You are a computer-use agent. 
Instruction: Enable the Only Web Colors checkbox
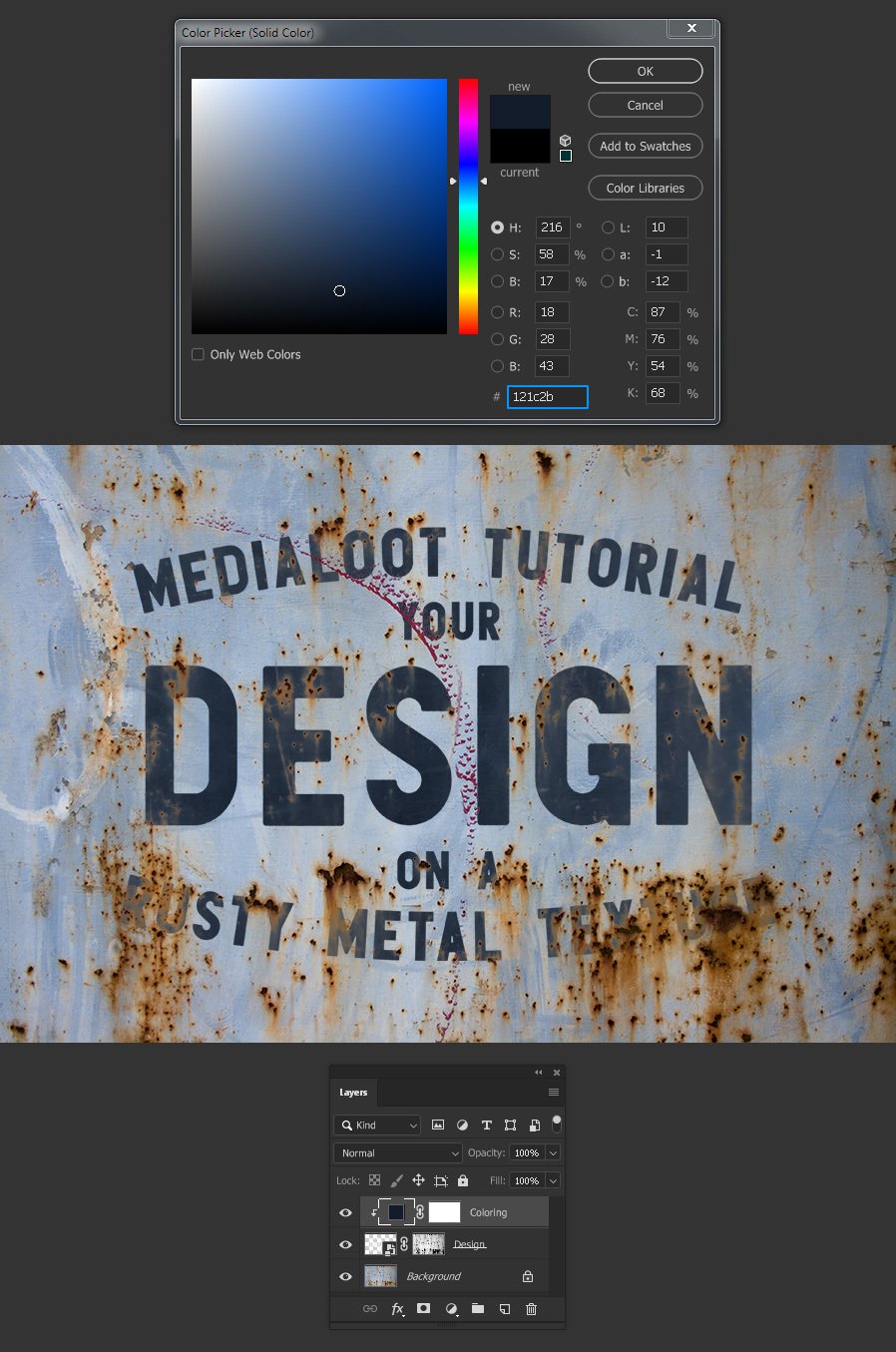coord(198,354)
